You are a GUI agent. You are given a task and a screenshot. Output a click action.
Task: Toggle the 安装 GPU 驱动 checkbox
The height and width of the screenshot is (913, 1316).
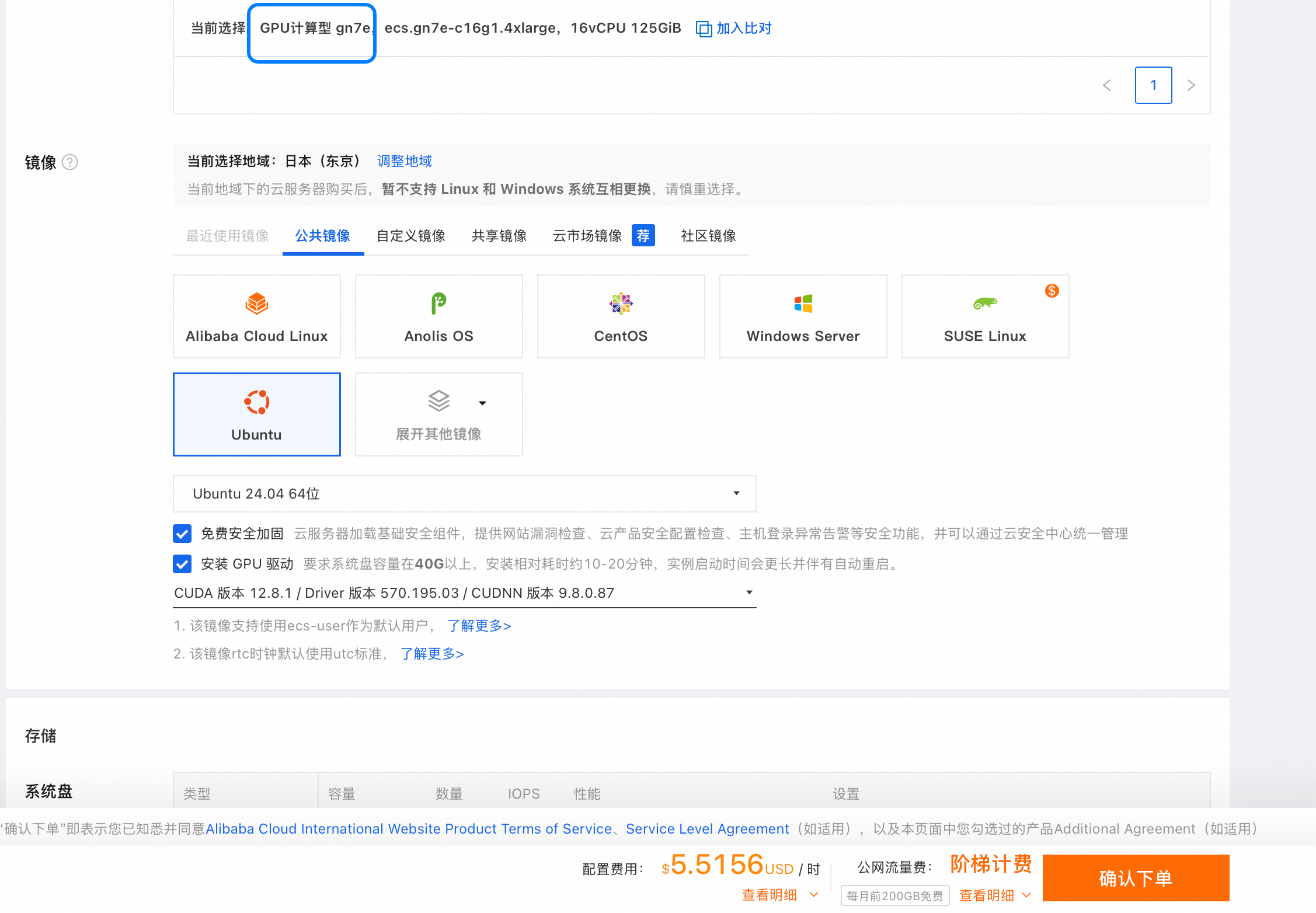[182, 564]
